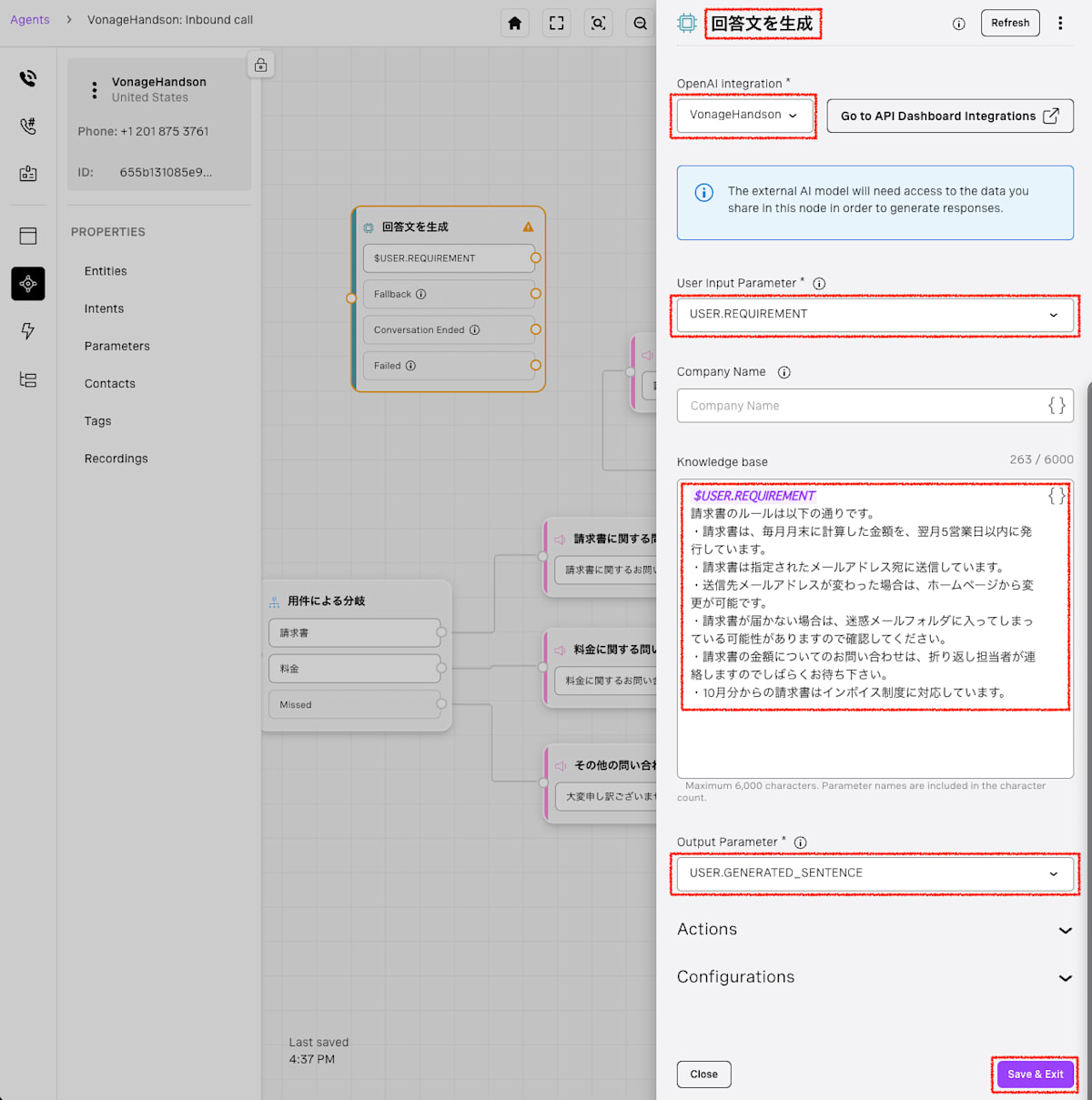
Task: Select the $USER.REQUIREMENT node output row
Action: [449, 258]
